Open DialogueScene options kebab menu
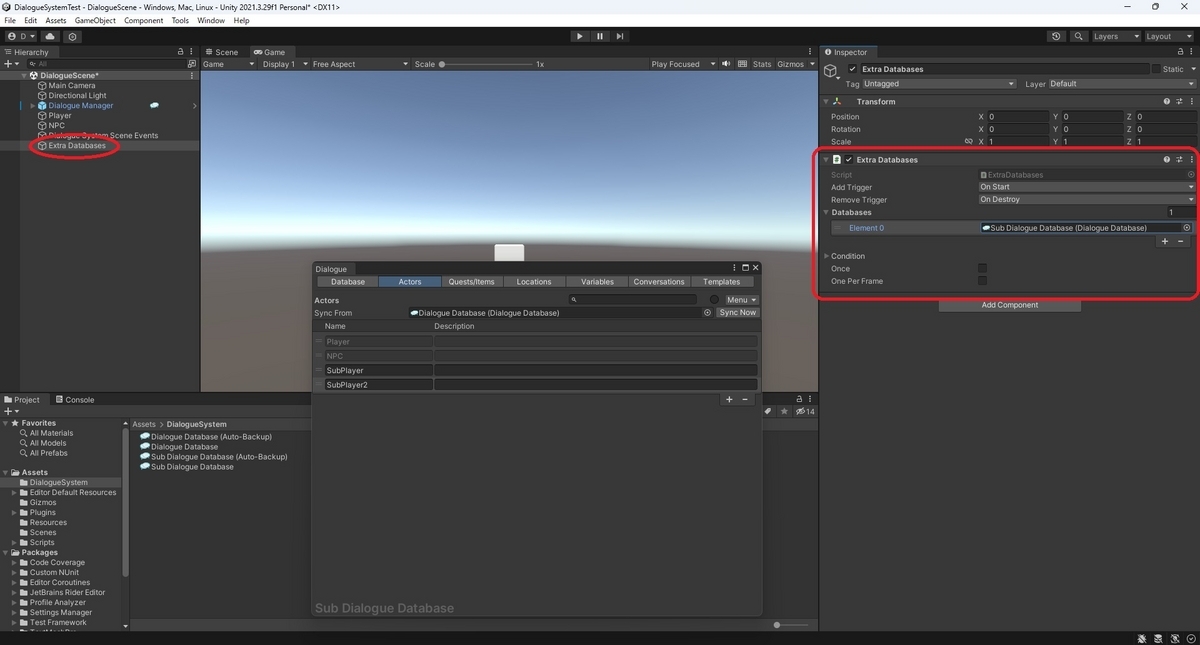 point(191,75)
